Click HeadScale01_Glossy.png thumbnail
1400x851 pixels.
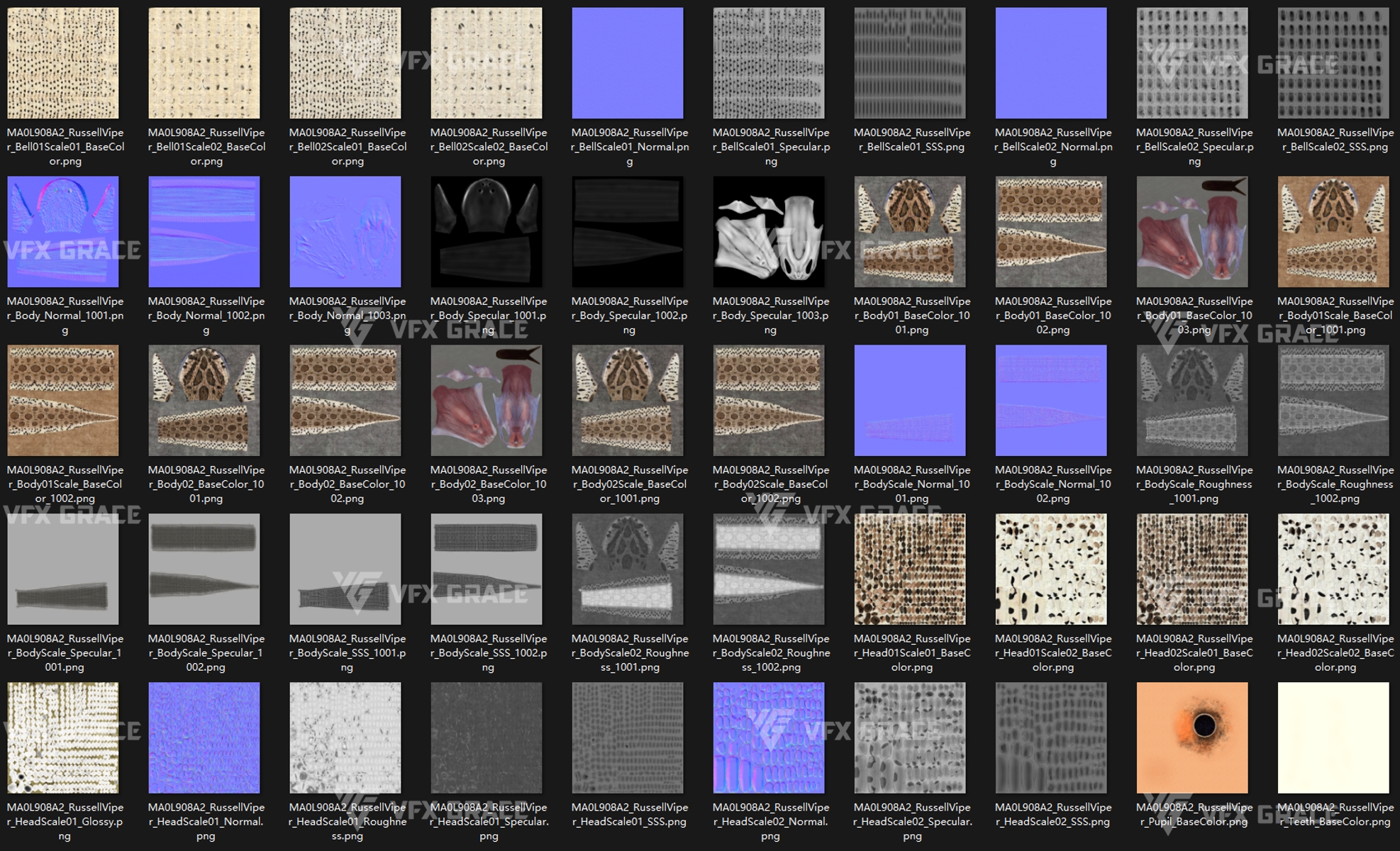click(63, 738)
